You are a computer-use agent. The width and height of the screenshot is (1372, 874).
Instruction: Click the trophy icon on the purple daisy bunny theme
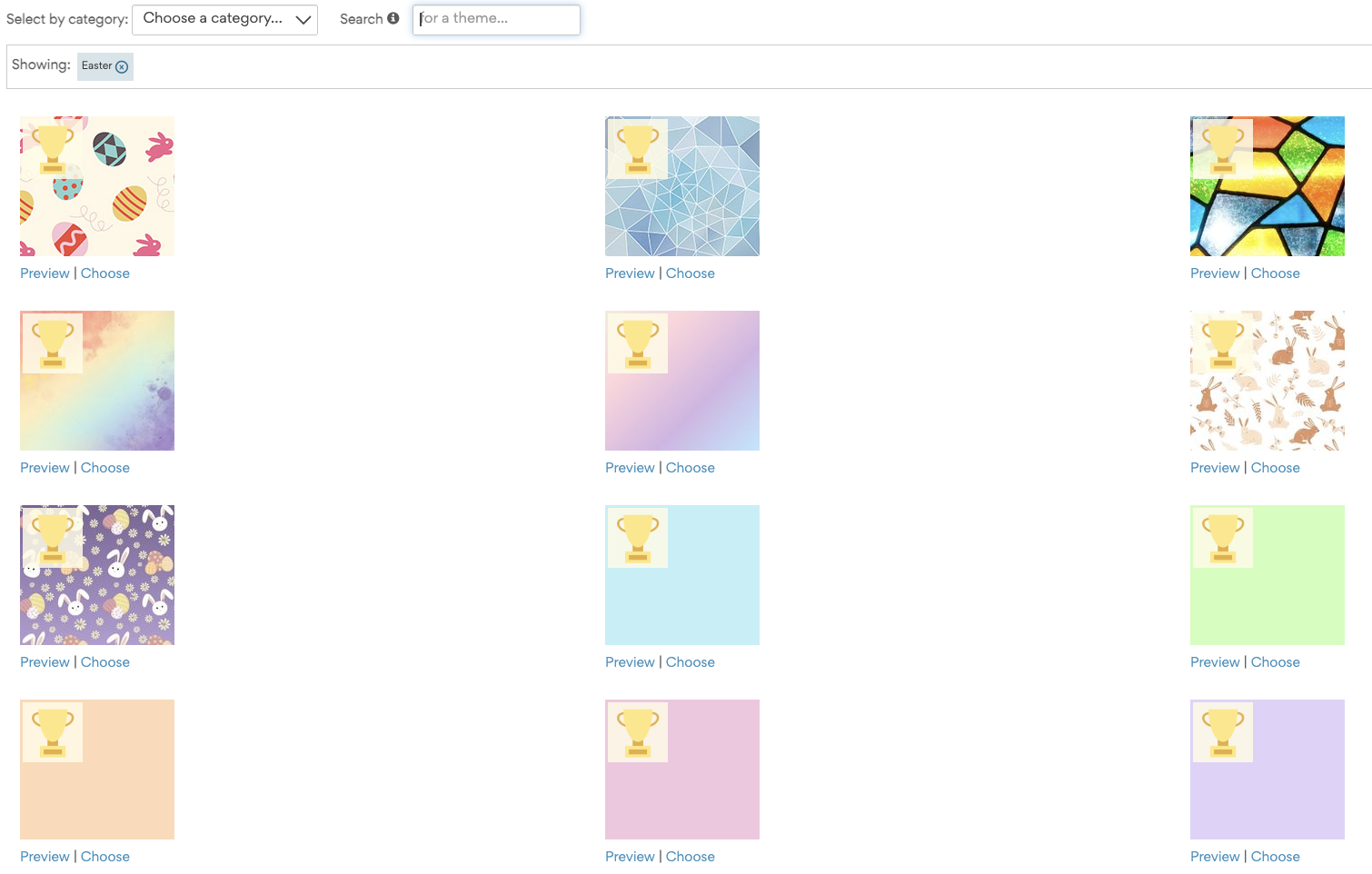coord(53,537)
